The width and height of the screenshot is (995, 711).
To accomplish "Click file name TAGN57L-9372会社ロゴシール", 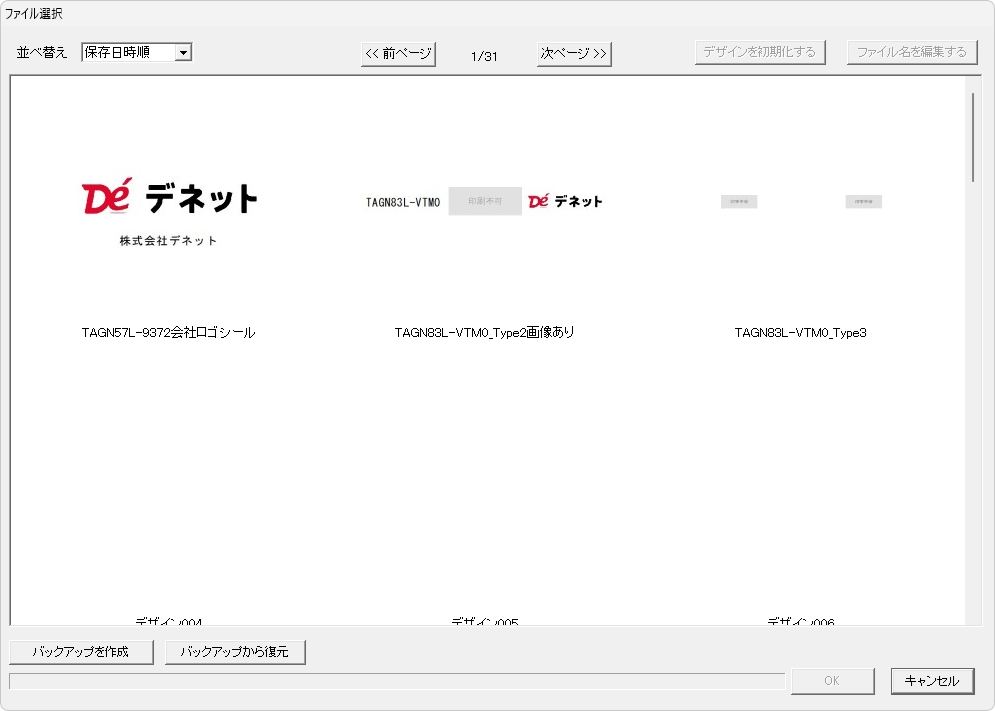I will pyautogui.click(x=168, y=333).
